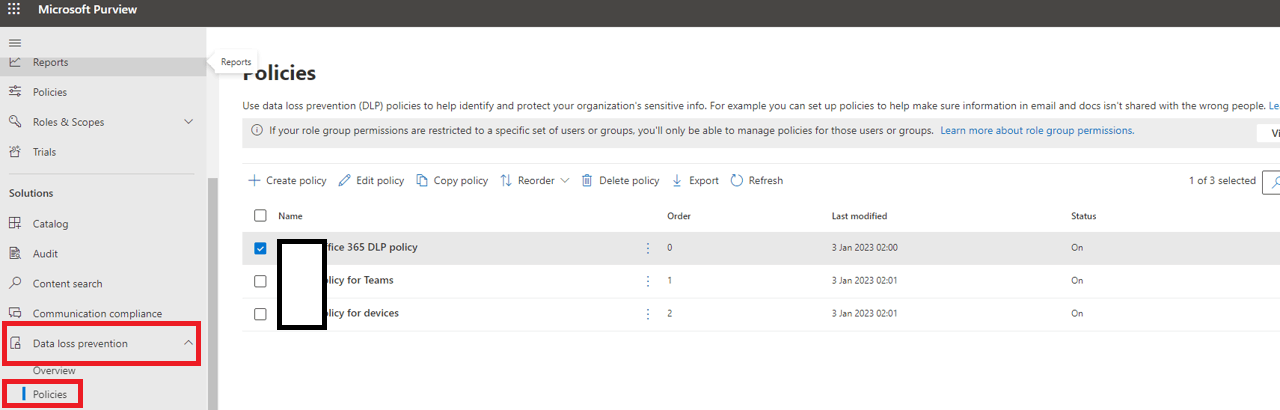Click the Data loss prevention lock icon
The image size is (1280, 410).
point(15,344)
